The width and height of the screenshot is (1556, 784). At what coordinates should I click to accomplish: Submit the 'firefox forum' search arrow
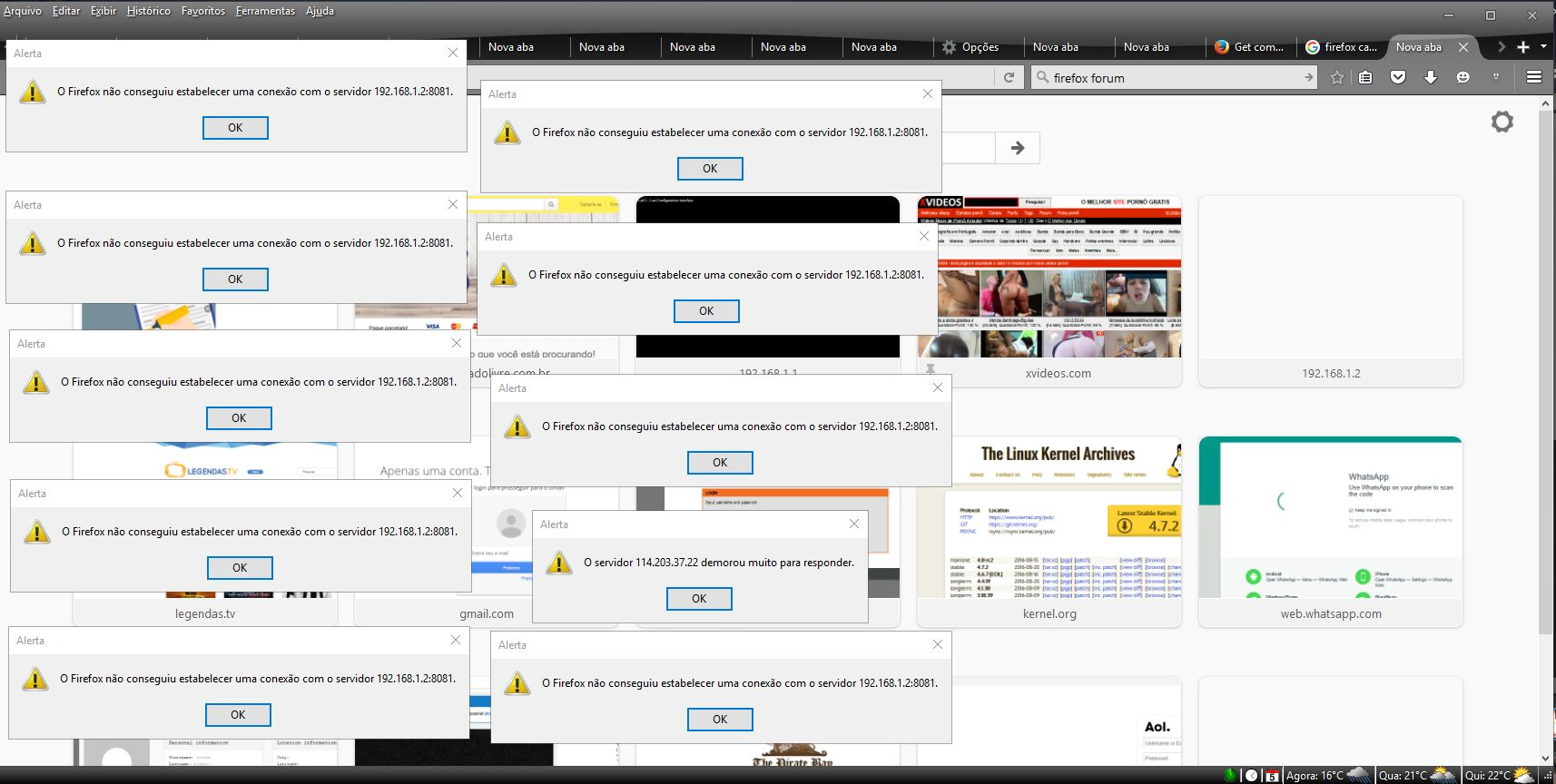1308,78
